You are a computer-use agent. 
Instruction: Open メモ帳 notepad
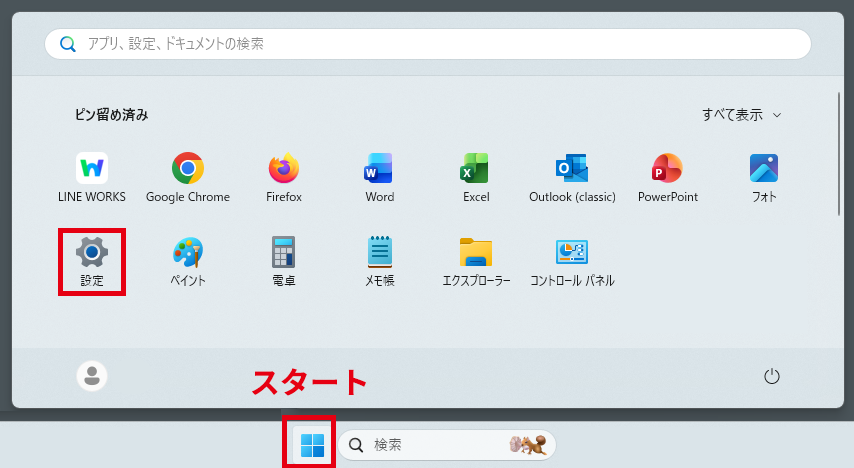click(379, 262)
